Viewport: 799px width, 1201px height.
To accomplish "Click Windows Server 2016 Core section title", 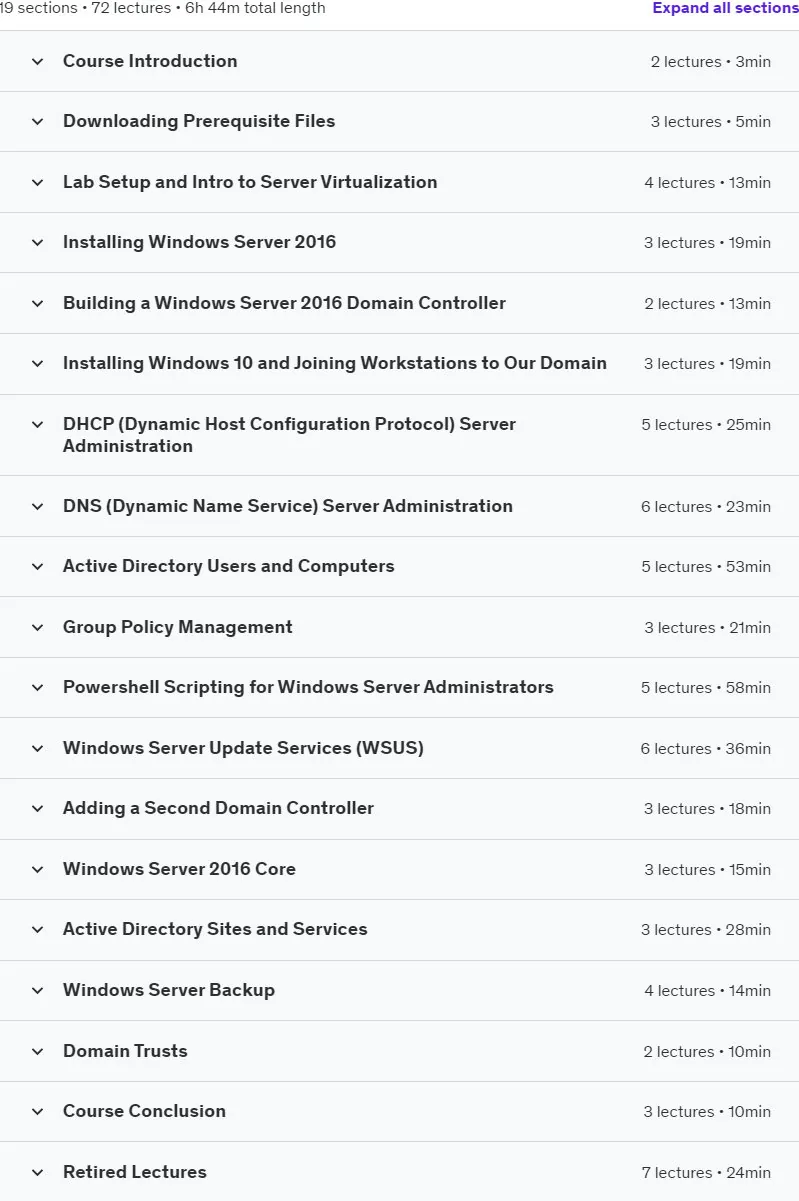I will (x=179, y=869).
